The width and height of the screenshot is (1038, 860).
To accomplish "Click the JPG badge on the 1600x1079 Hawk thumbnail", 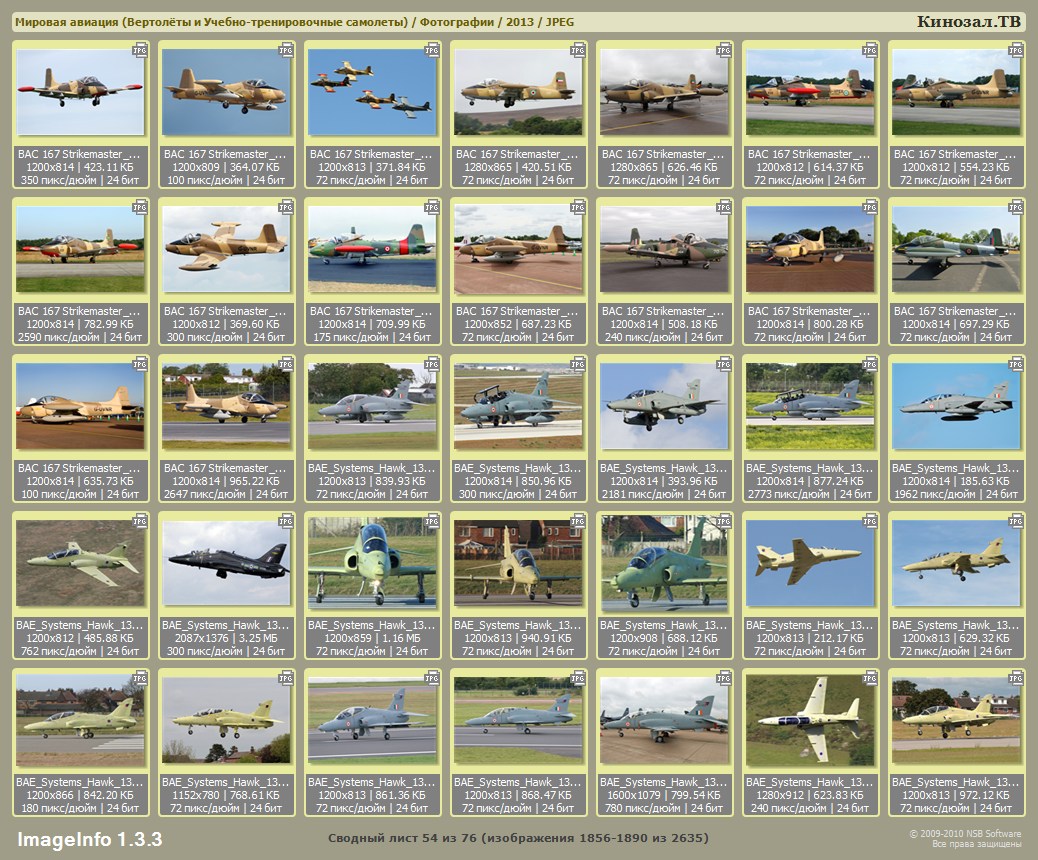I will pos(724,677).
